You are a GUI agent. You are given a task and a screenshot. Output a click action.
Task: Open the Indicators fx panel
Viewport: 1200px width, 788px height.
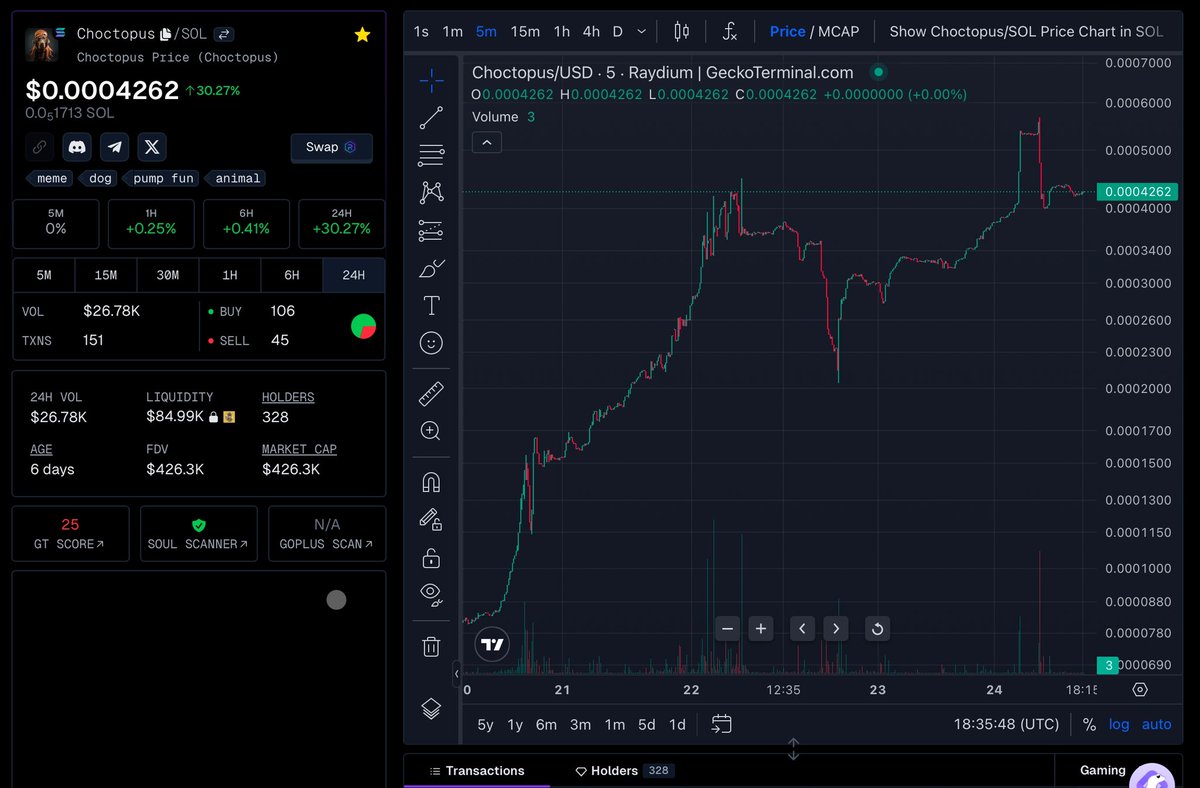click(x=730, y=31)
